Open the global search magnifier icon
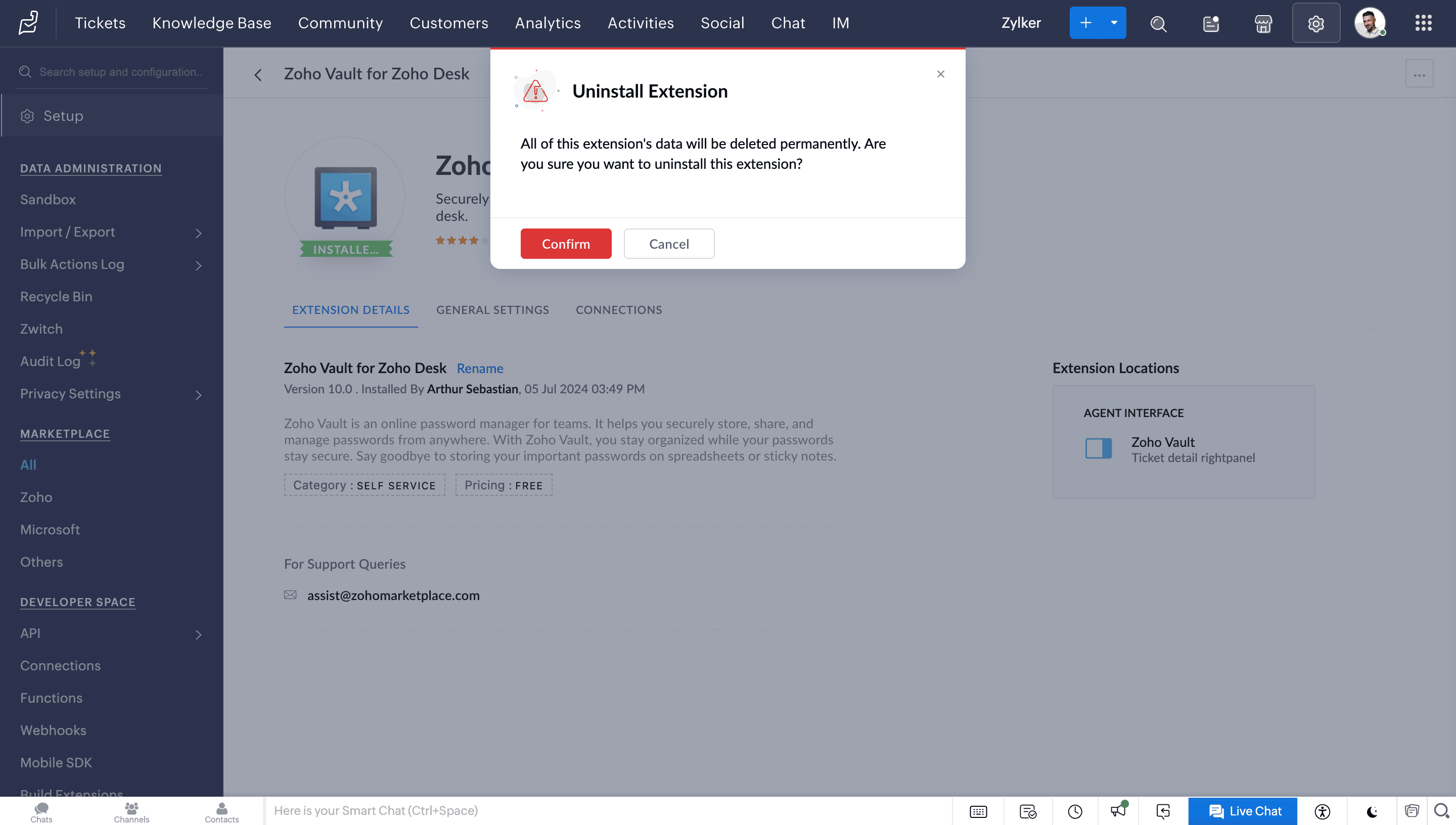The height and width of the screenshot is (825, 1456). click(1158, 23)
